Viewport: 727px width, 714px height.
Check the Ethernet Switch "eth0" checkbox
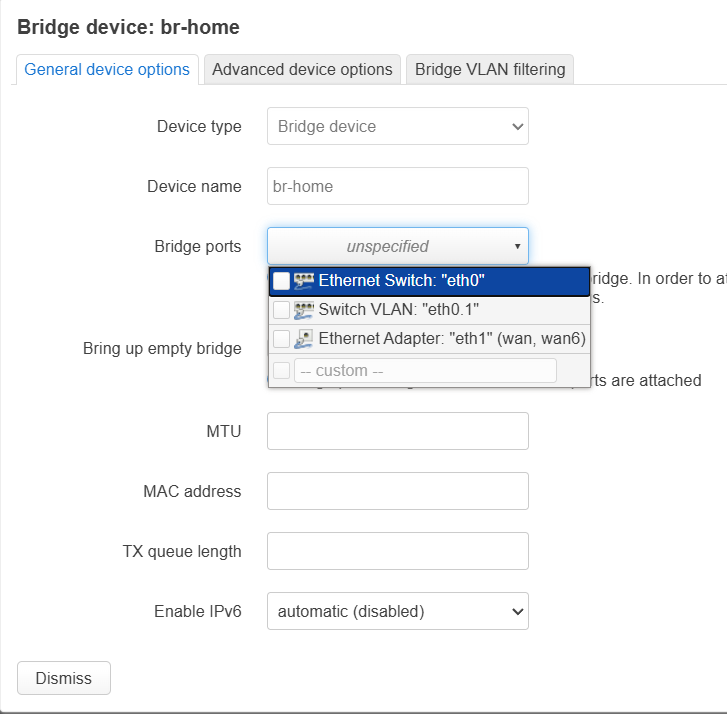click(281, 281)
